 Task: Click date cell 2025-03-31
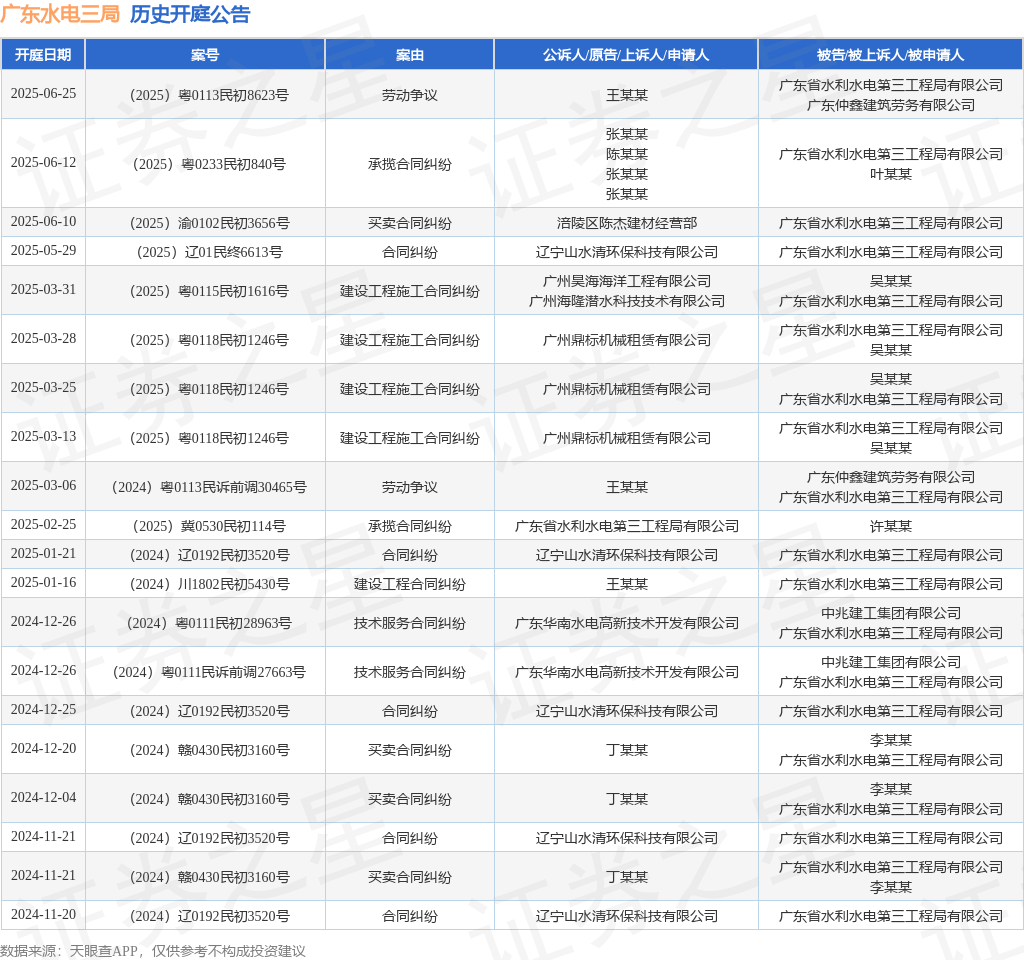43,290
